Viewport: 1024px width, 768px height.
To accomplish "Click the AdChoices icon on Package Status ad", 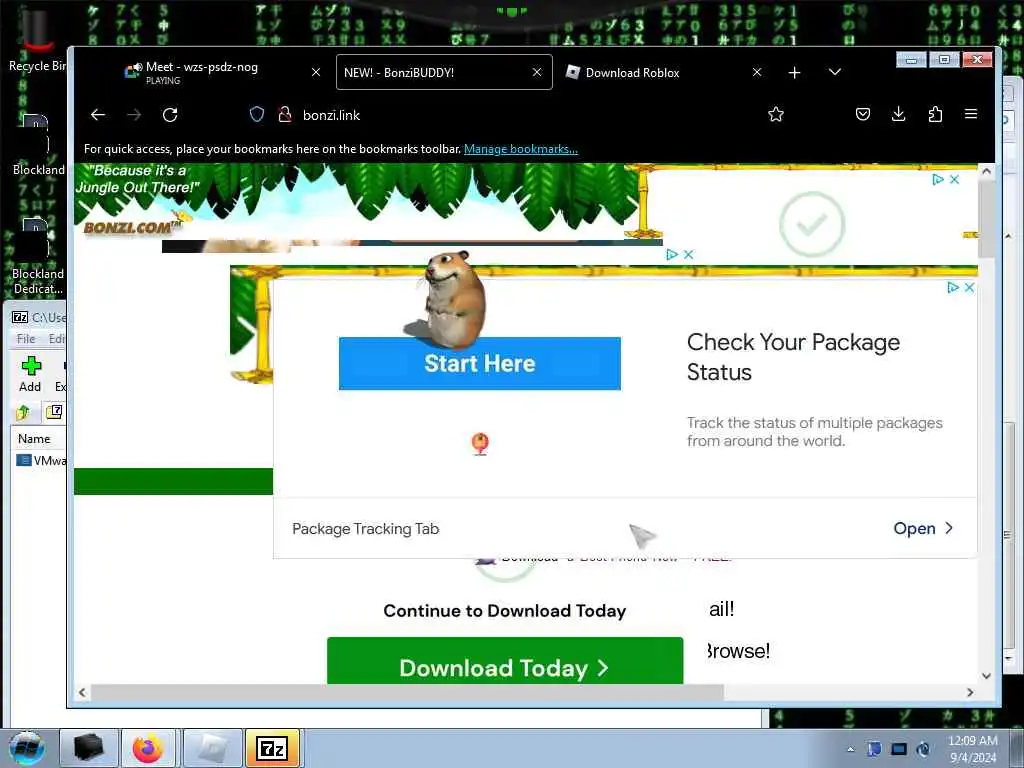I will pyautogui.click(x=953, y=287).
